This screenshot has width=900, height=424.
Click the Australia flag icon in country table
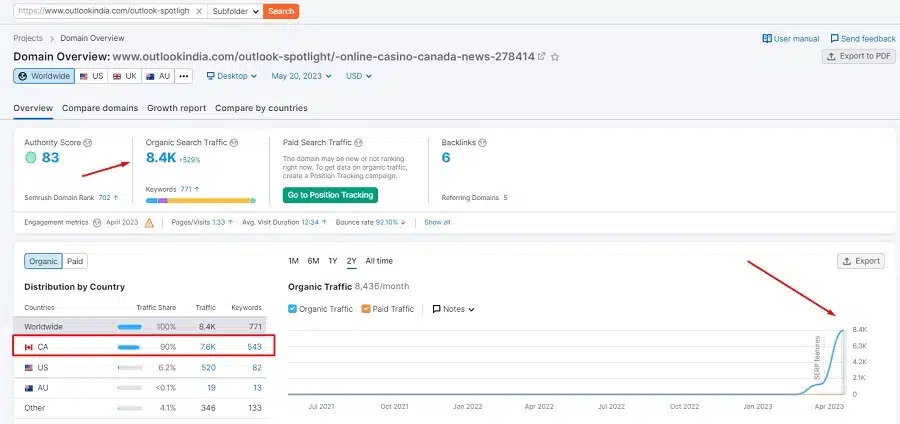[29, 388]
